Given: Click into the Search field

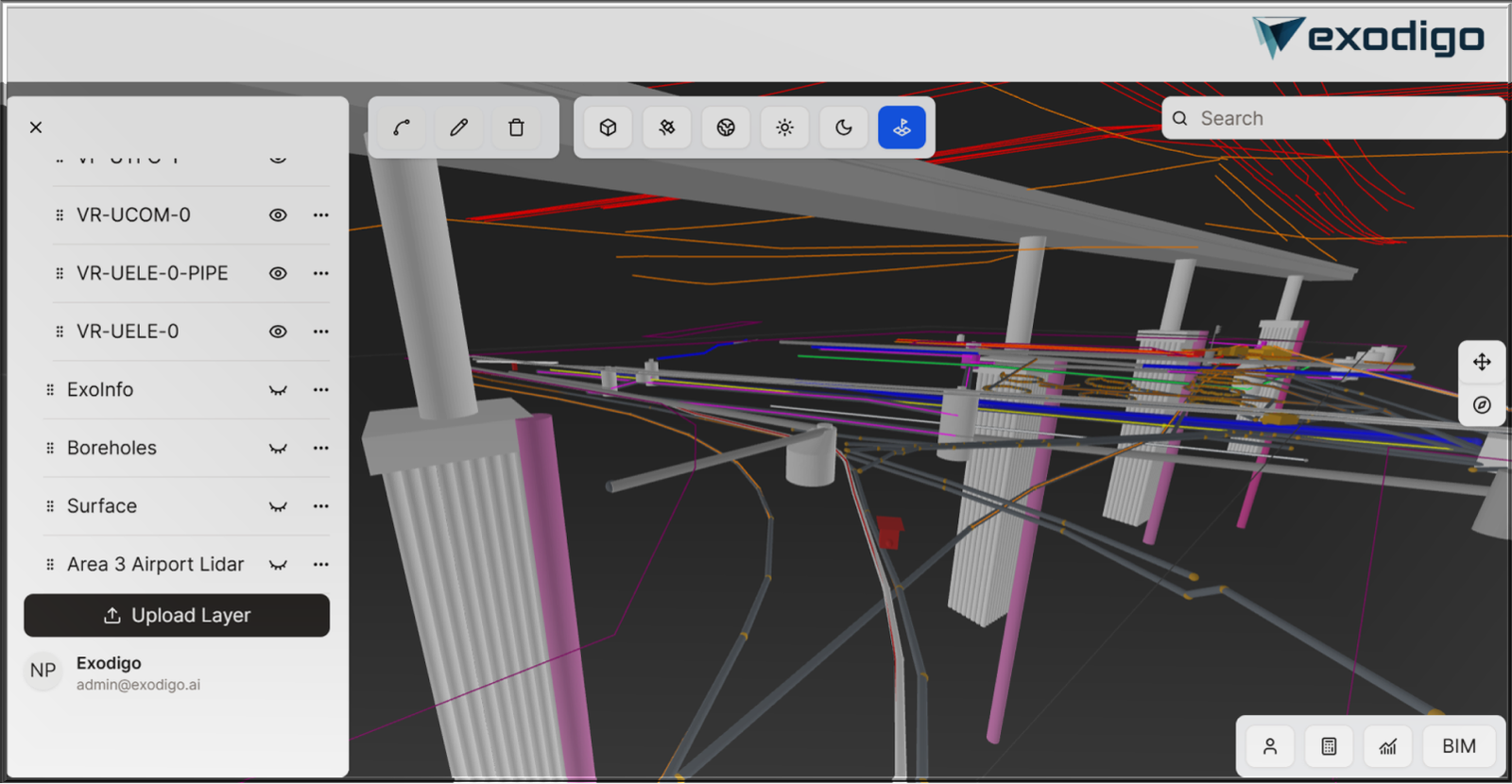Looking at the screenshot, I should point(1342,119).
